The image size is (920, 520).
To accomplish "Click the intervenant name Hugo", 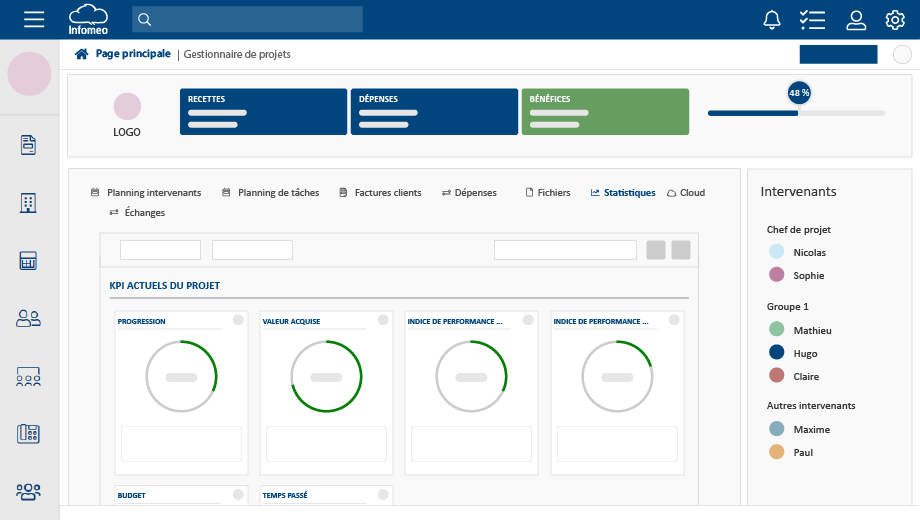I will (805, 353).
